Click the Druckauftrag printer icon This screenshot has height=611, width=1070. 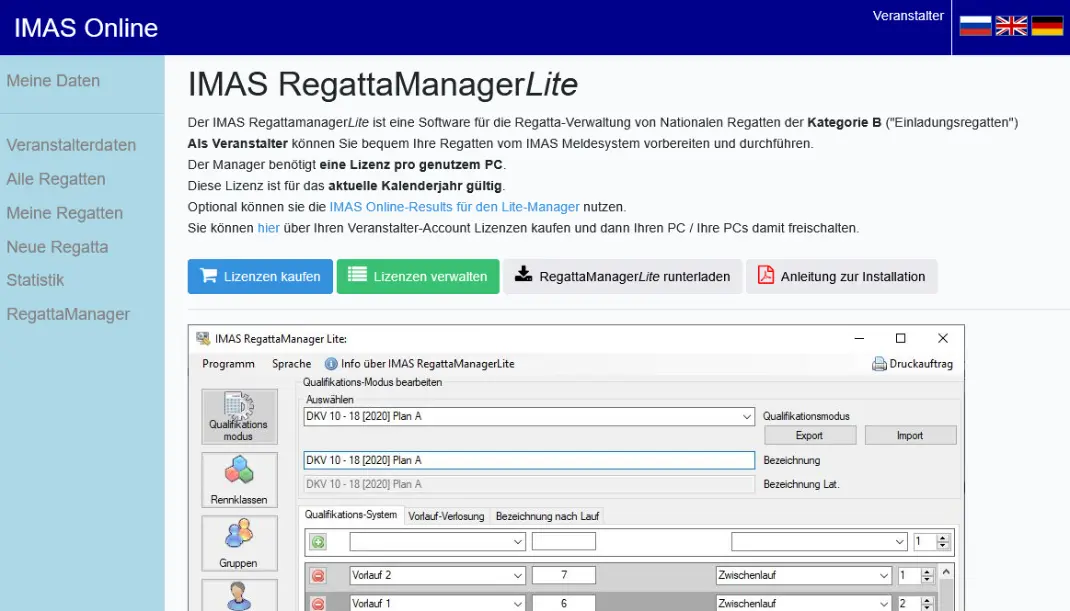pos(879,364)
